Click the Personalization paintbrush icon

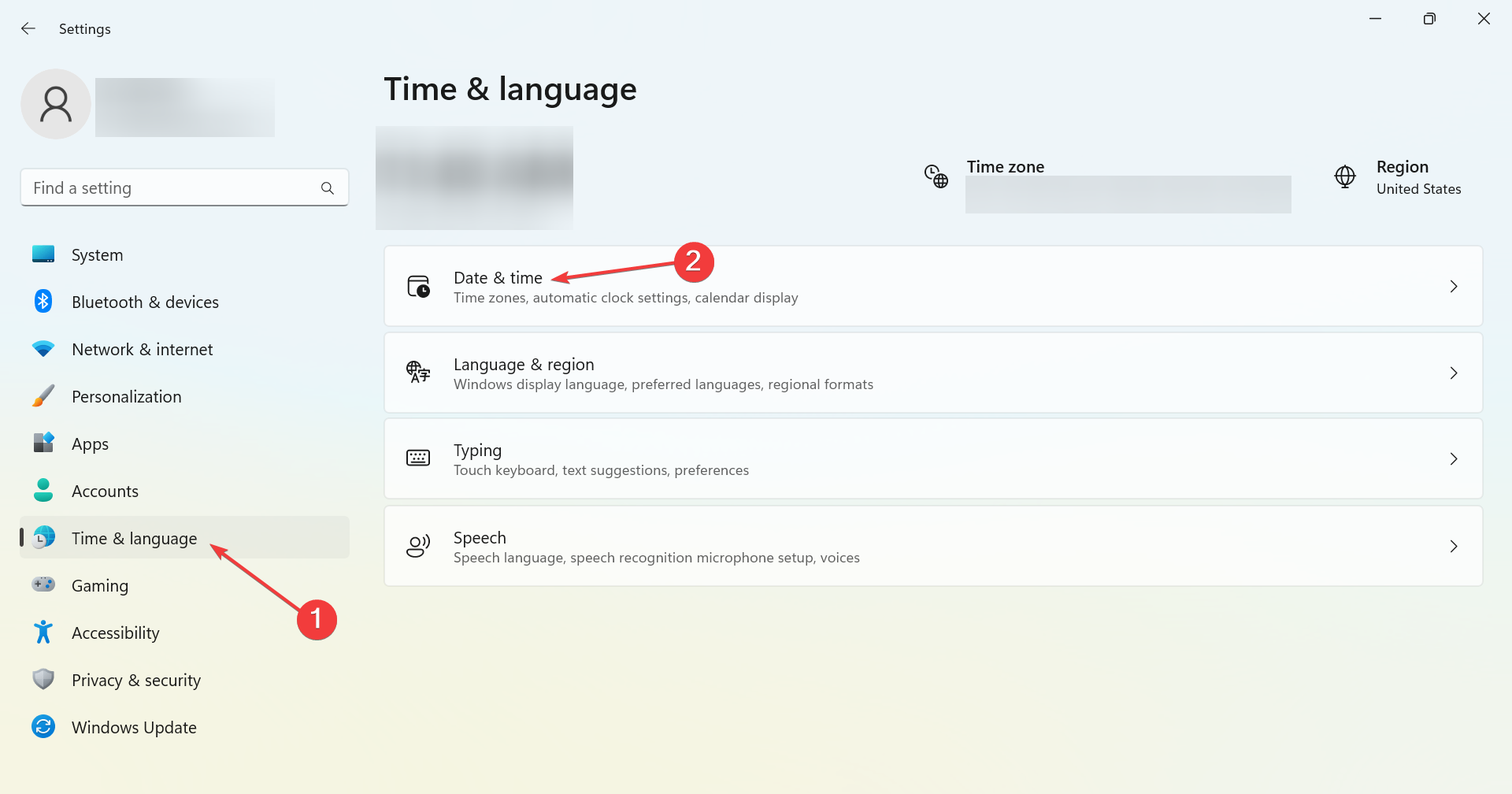coord(43,396)
